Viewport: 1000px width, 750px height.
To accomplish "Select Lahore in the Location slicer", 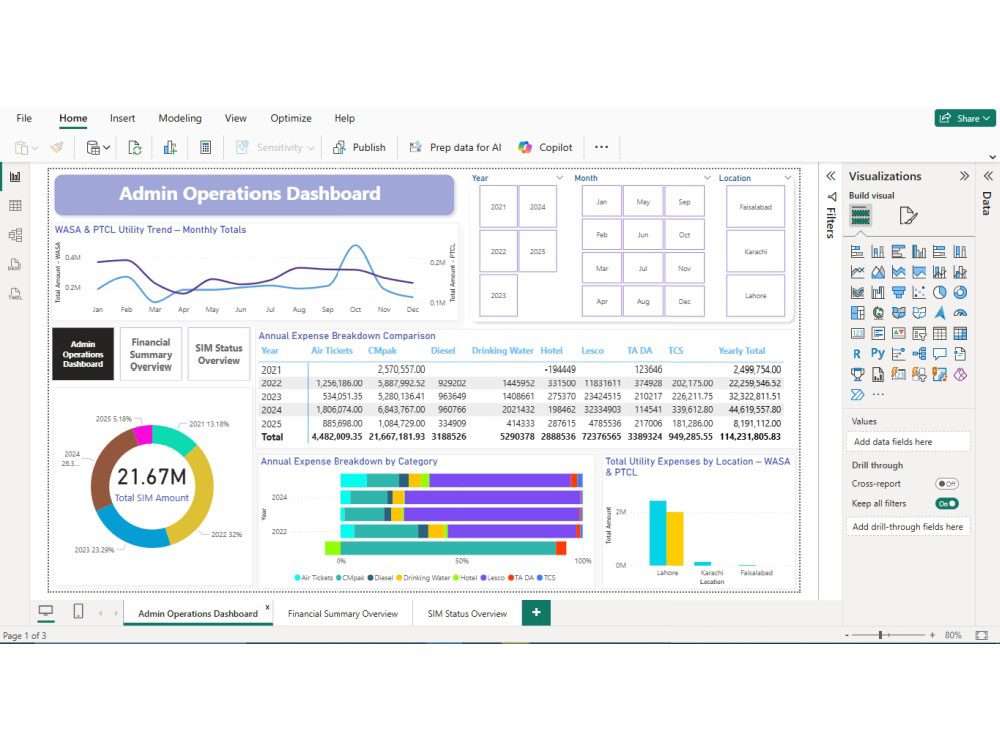I will point(756,296).
